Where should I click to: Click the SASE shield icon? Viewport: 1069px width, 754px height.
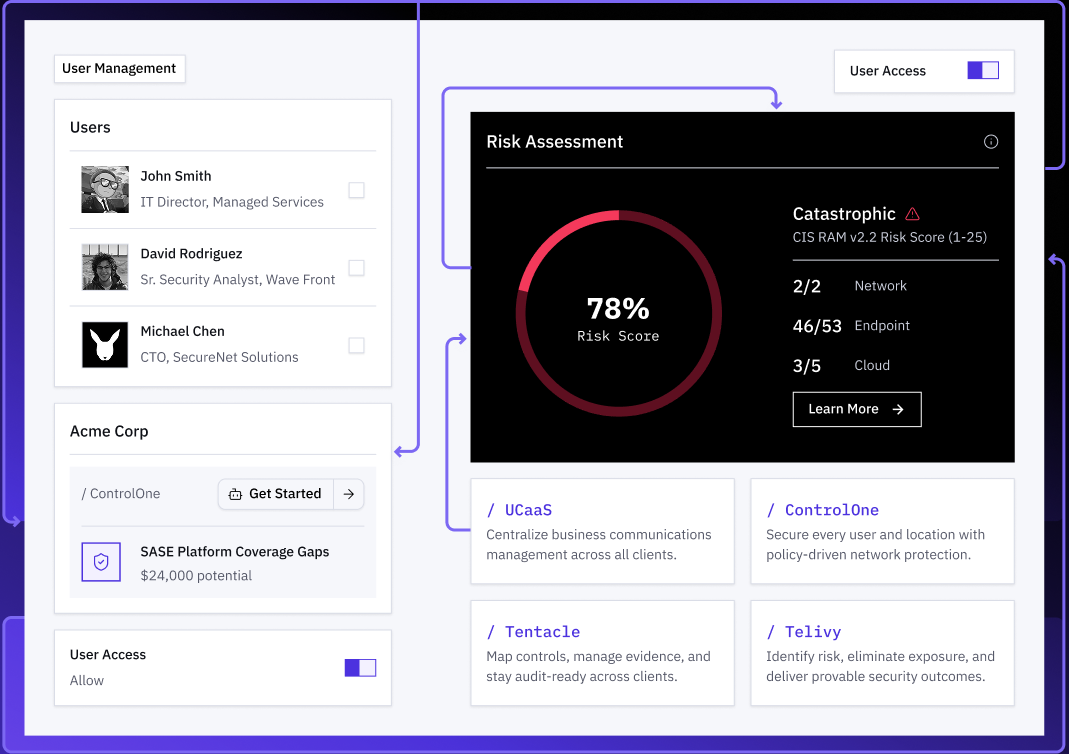(x=101, y=562)
